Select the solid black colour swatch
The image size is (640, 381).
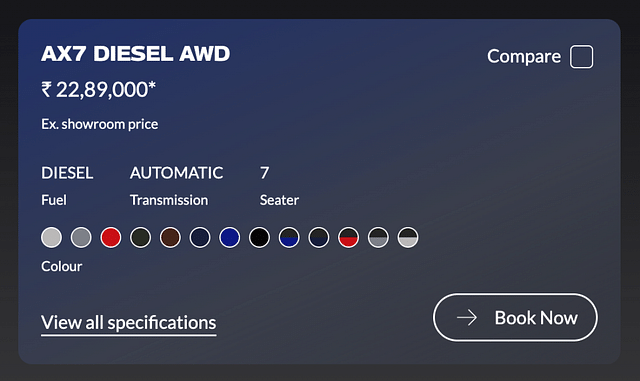(x=259, y=237)
